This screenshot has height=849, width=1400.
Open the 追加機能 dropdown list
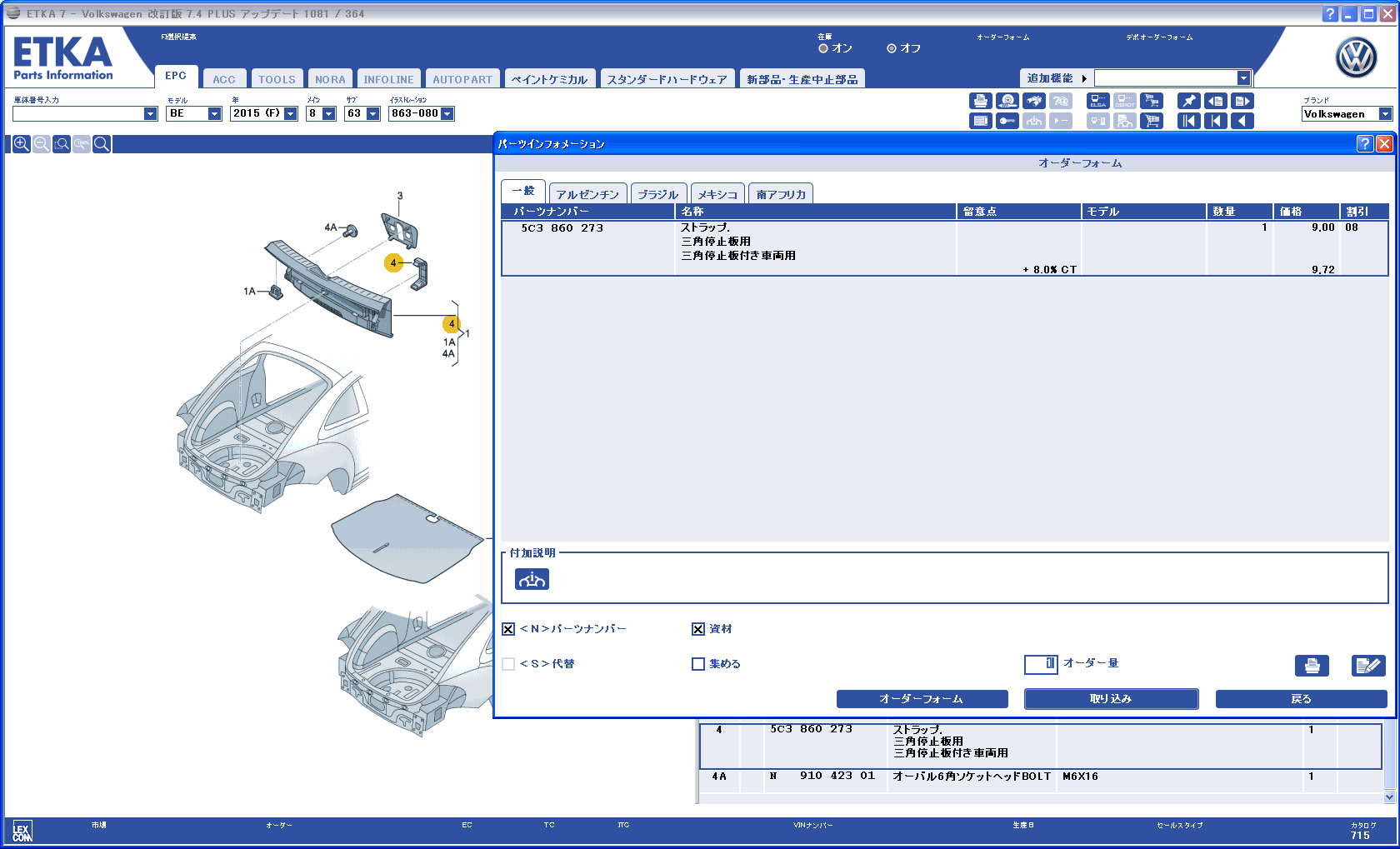coord(1243,78)
